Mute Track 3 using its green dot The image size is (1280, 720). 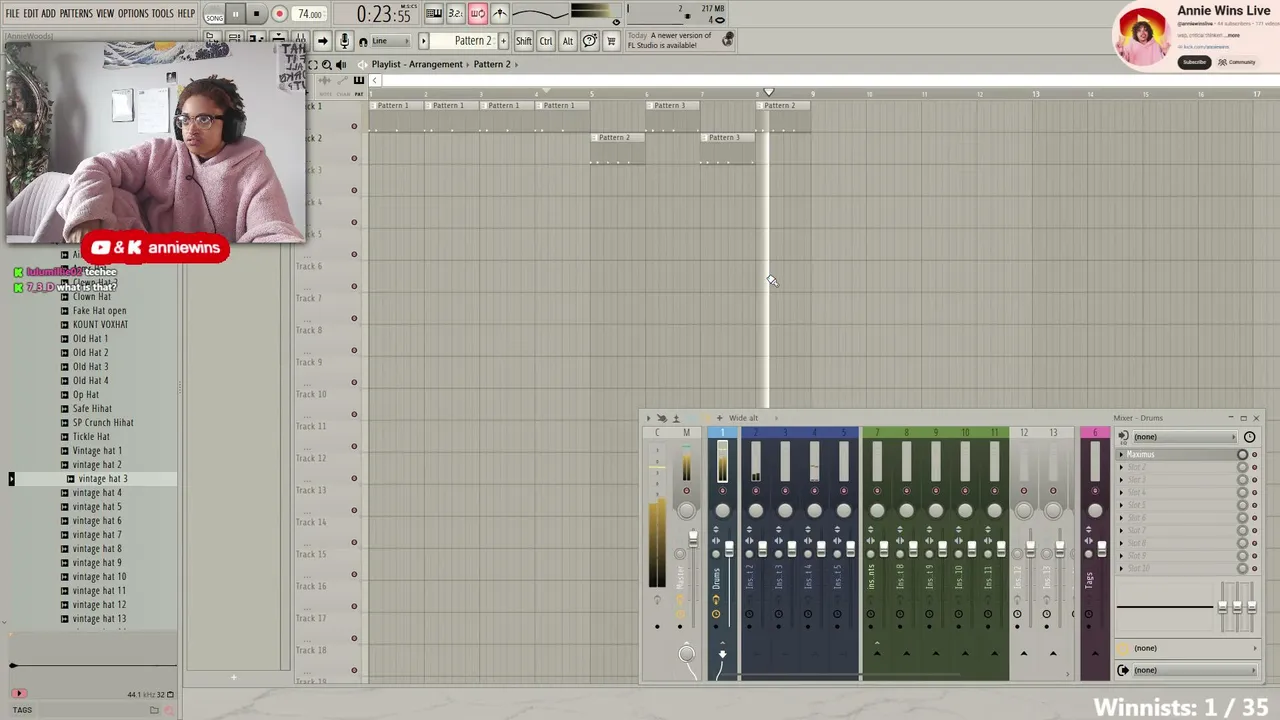354,190
